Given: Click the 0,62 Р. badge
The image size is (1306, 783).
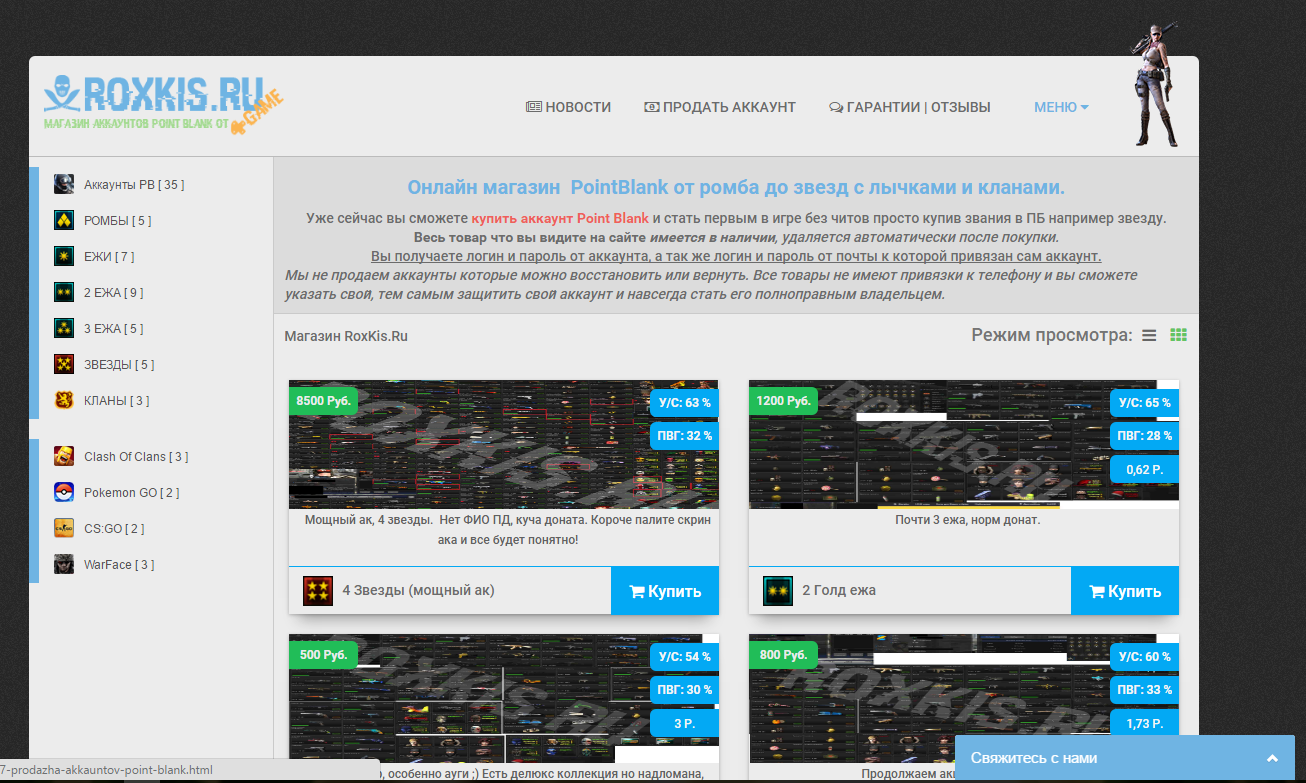Looking at the screenshot, I should tap(1144, 469).
